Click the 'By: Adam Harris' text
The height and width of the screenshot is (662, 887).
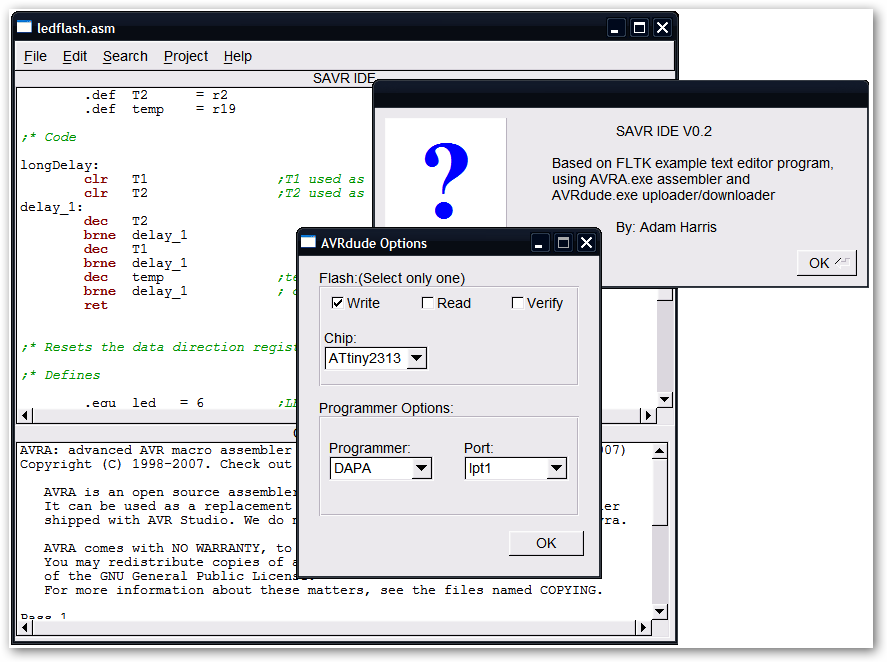(x=666, y=227)
